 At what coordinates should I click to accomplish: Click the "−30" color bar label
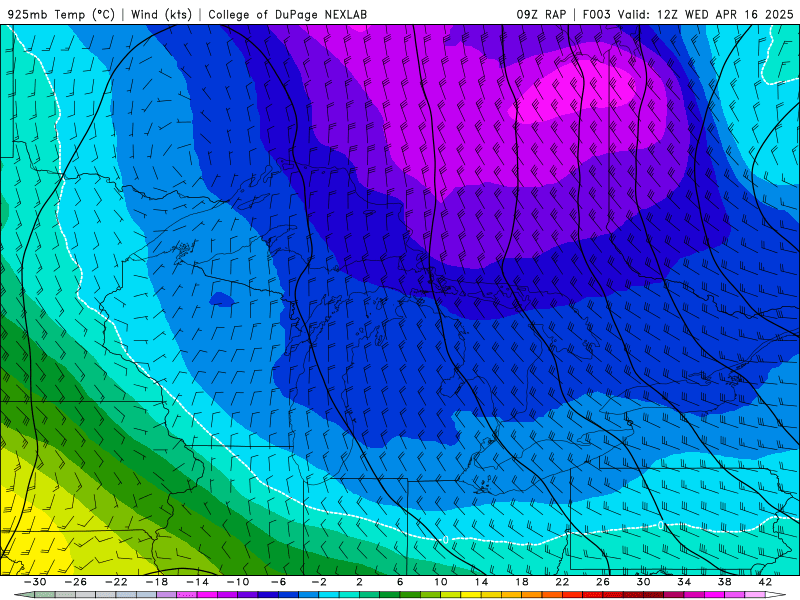point(35,582)
